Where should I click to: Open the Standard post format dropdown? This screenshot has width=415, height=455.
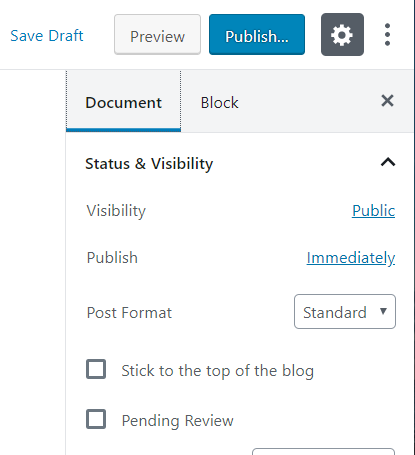[x=345, y=312]
